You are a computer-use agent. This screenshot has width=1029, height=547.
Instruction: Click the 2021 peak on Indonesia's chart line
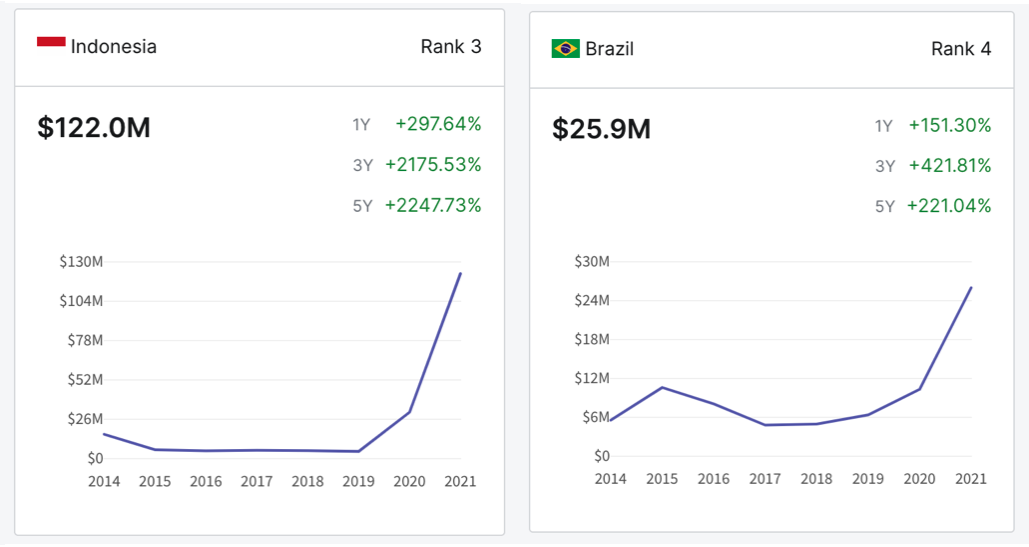460,274
